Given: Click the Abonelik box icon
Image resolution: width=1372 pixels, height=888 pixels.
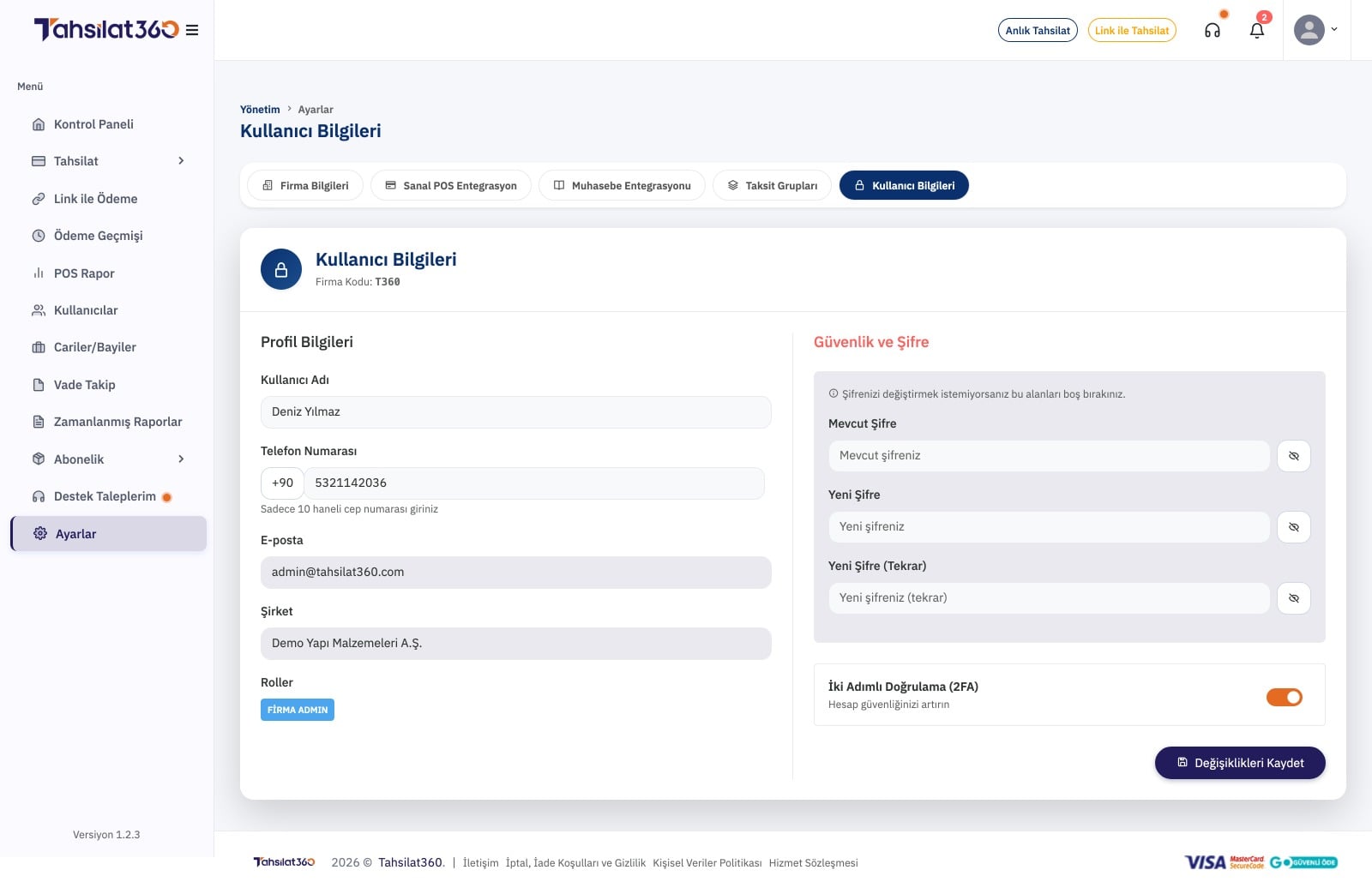Looking at the screenshot, I should point(39,459).
